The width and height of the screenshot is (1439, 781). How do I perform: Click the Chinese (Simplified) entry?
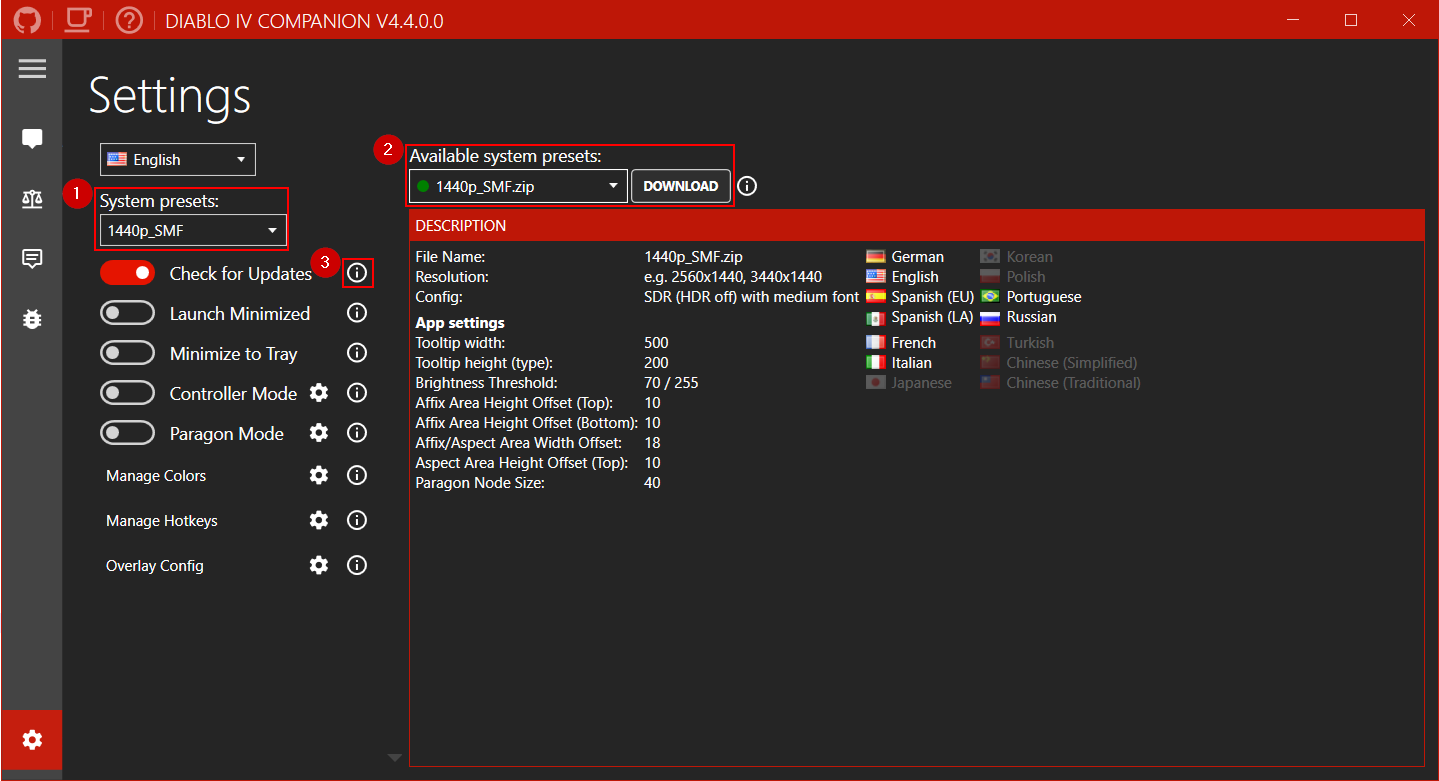[x=1059, y=363]
